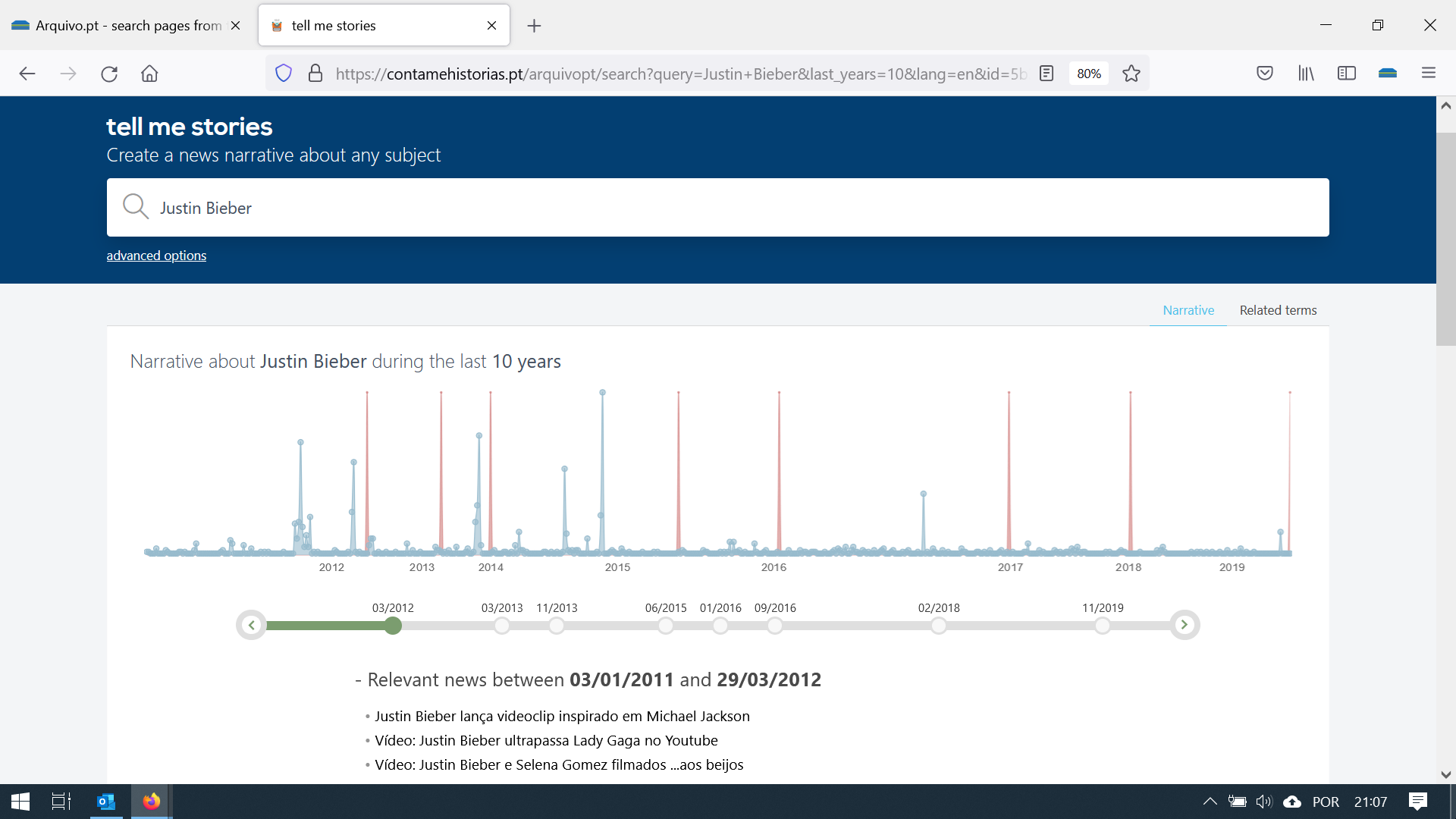Click the timeline next arrow
Viewport: 1456px width, 819px height.
pos(1184,625)
